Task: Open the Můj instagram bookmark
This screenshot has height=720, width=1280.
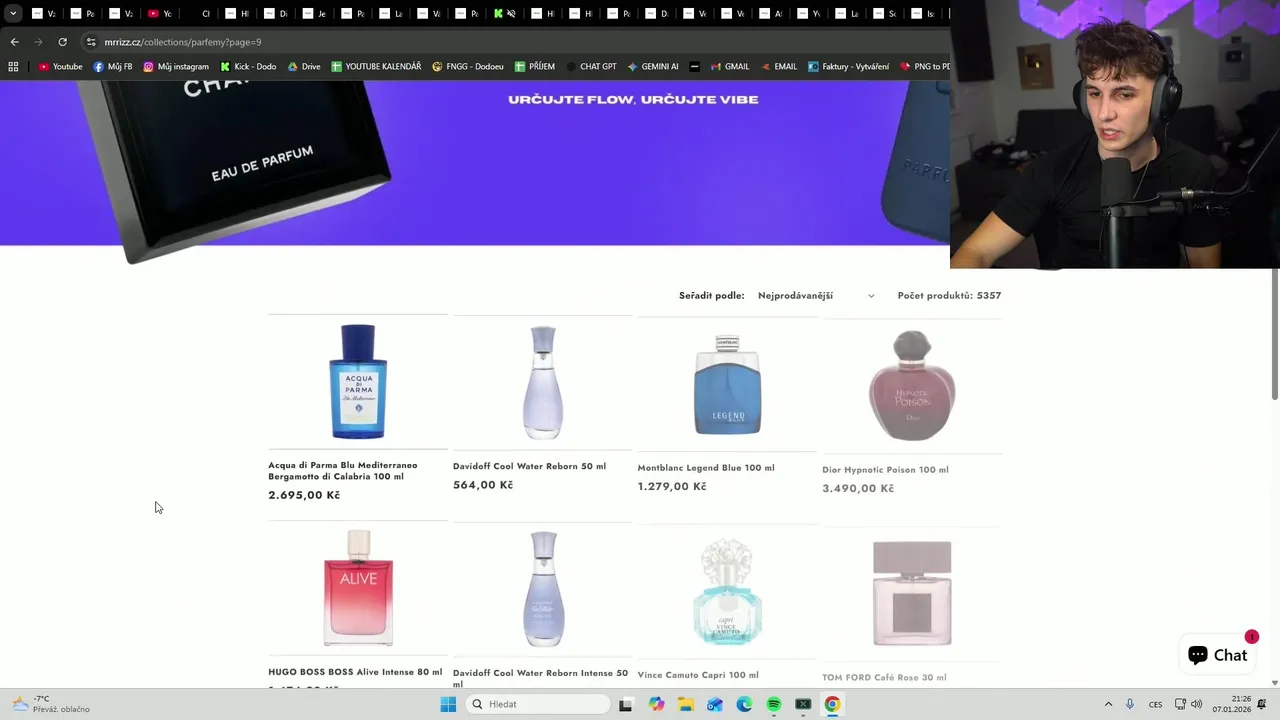Action: pyautogui.click(x=176, y=67)
